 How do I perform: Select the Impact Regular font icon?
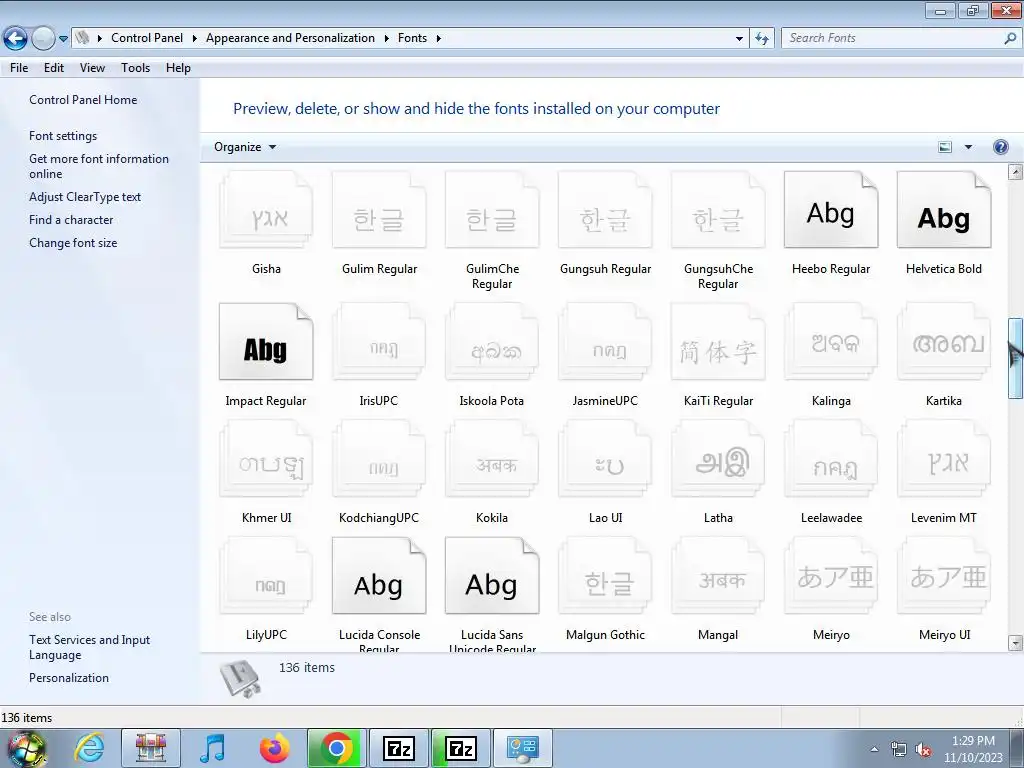266,342
